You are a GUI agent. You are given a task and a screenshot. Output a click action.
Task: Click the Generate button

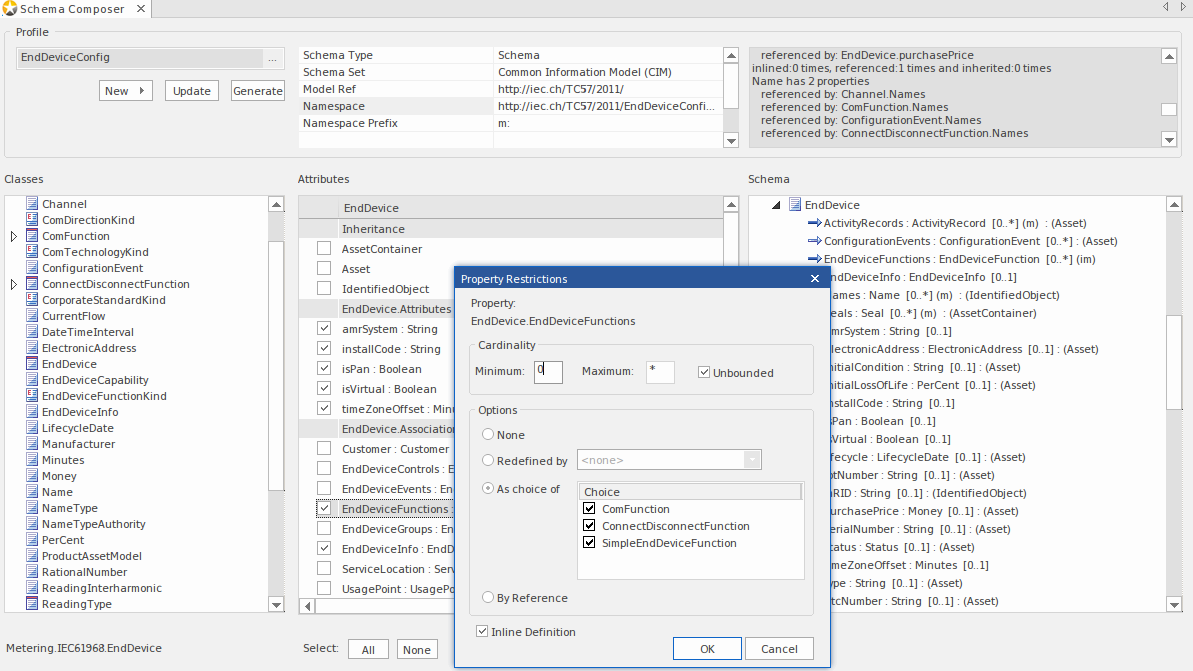point(257,91)
